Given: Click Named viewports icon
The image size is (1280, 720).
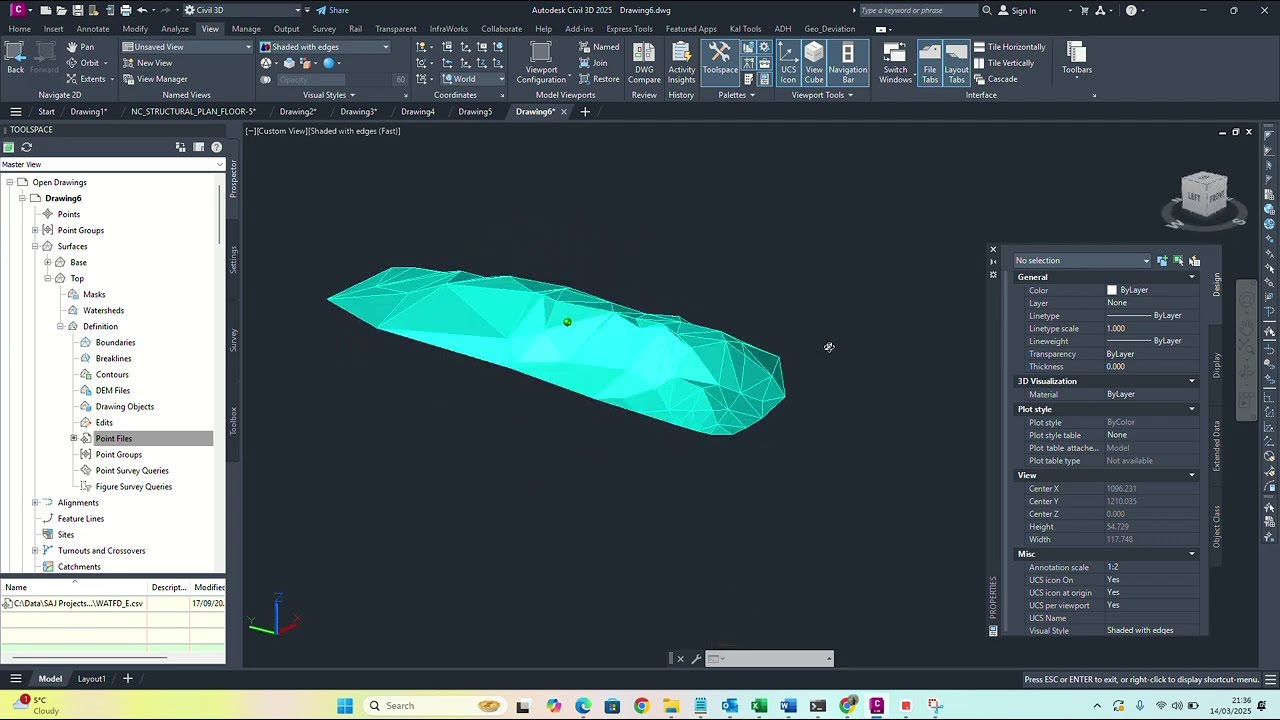Looking at the screenshot, I should 598,47.
